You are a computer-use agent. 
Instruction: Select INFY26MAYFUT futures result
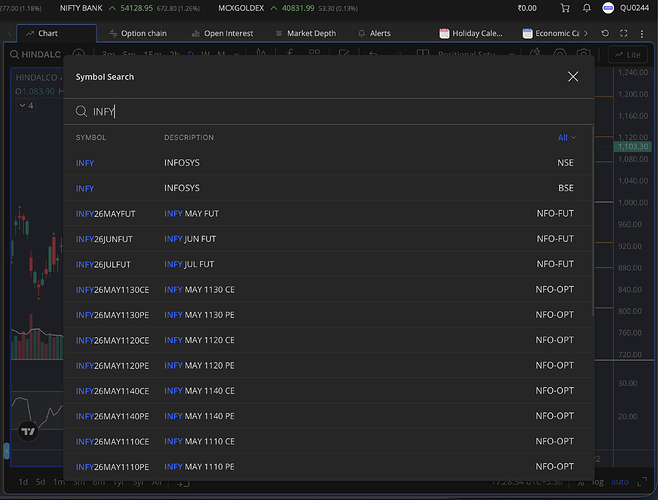(x=328, y=214)
